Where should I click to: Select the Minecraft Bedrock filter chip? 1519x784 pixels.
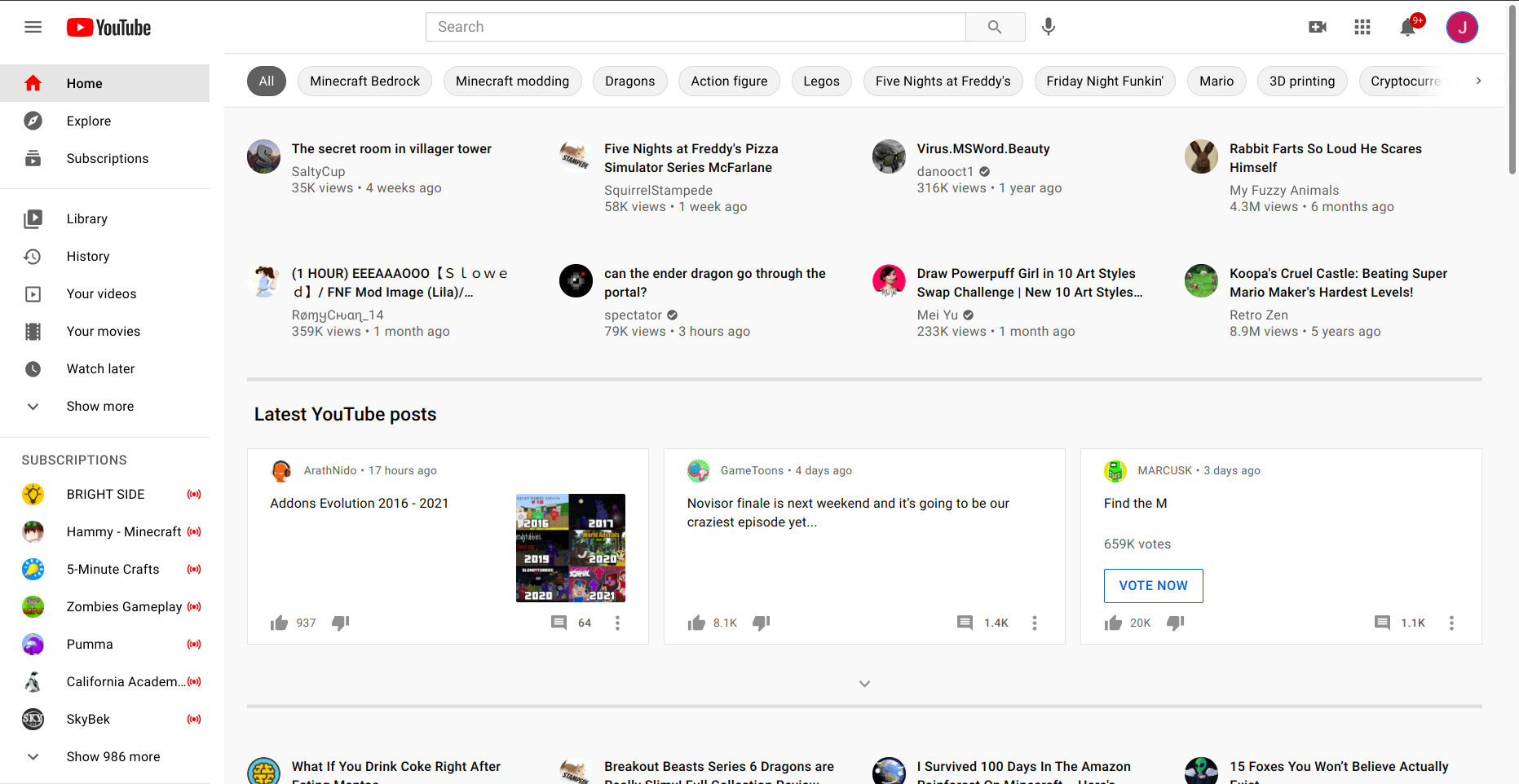coord(364,81)
